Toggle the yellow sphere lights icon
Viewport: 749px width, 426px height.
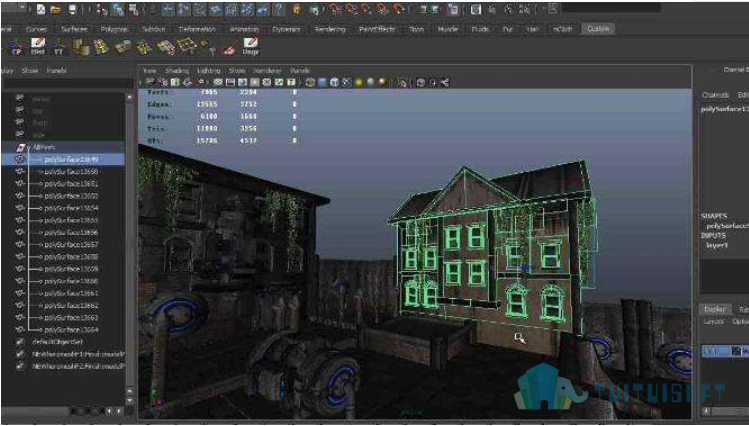(x=359, y=82)
